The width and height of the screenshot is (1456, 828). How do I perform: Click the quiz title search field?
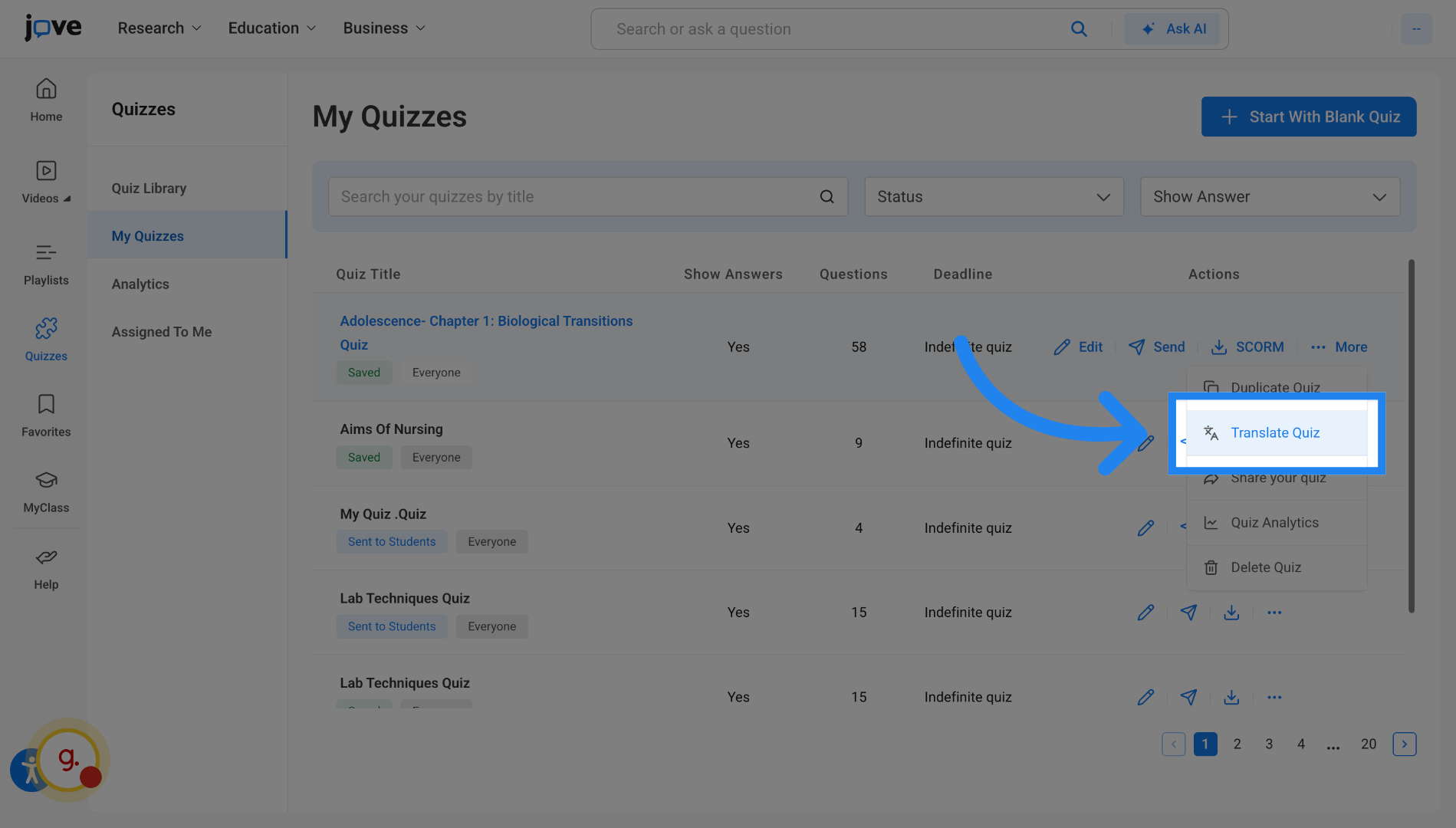tap(575, 197)
